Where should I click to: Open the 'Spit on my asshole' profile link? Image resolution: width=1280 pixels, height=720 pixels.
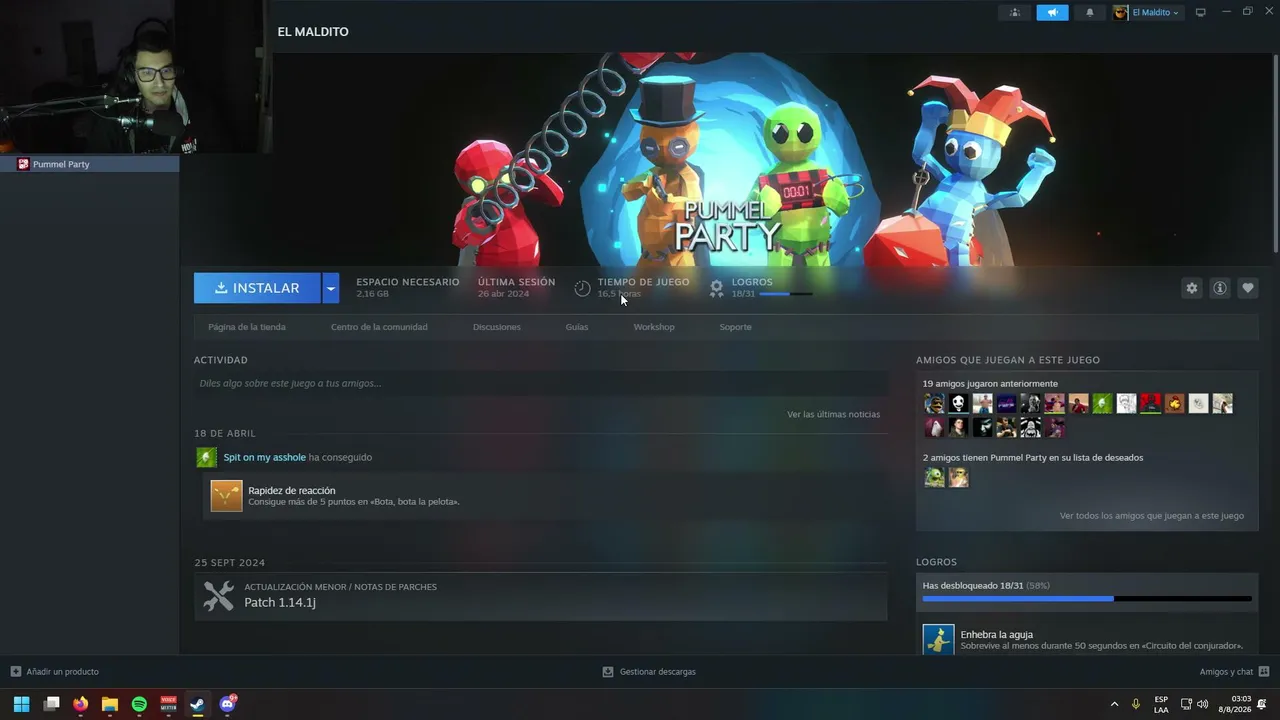[x=264, y=457]
